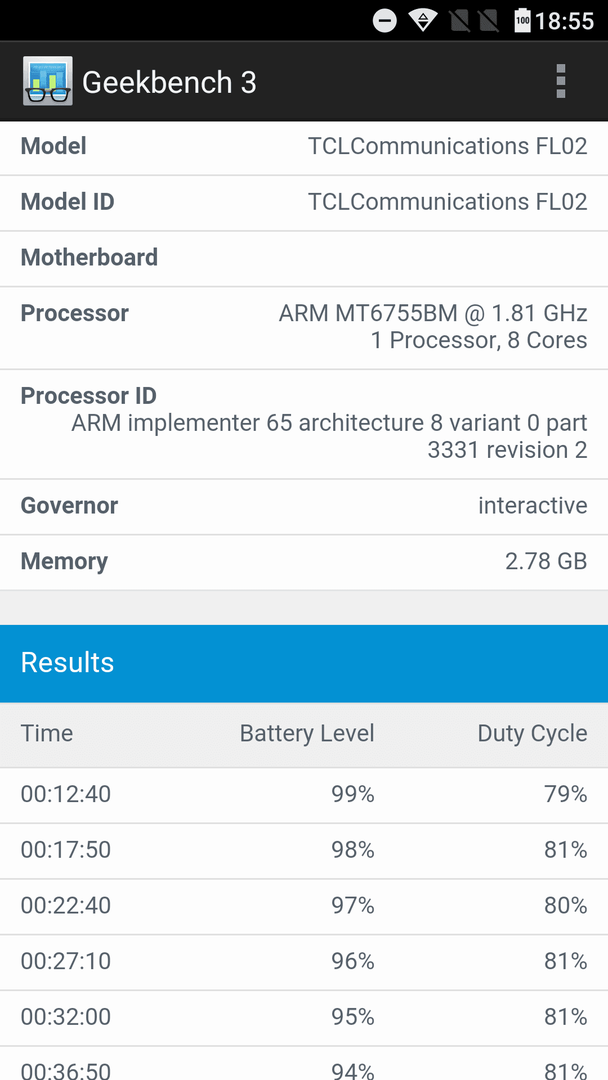
Task: Tap the Battery Level column header
Action: (x=307, y=734)
